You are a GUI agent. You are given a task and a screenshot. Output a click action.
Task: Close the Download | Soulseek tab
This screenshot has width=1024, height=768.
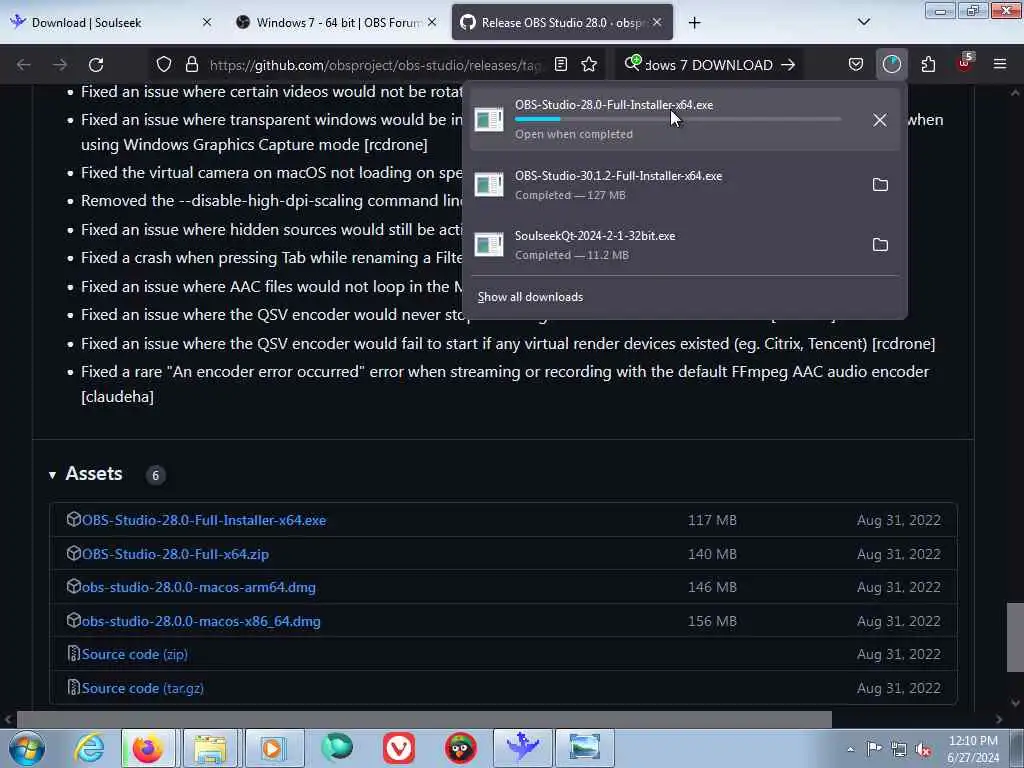207,23
